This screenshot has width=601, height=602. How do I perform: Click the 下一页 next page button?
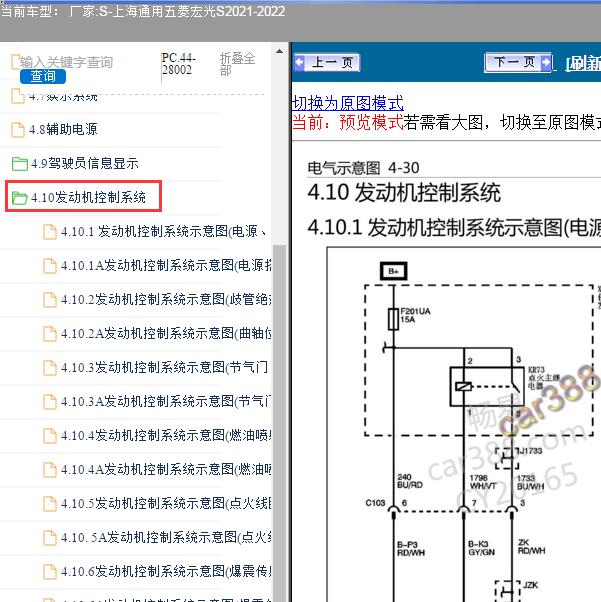click(x=518, y=62)
